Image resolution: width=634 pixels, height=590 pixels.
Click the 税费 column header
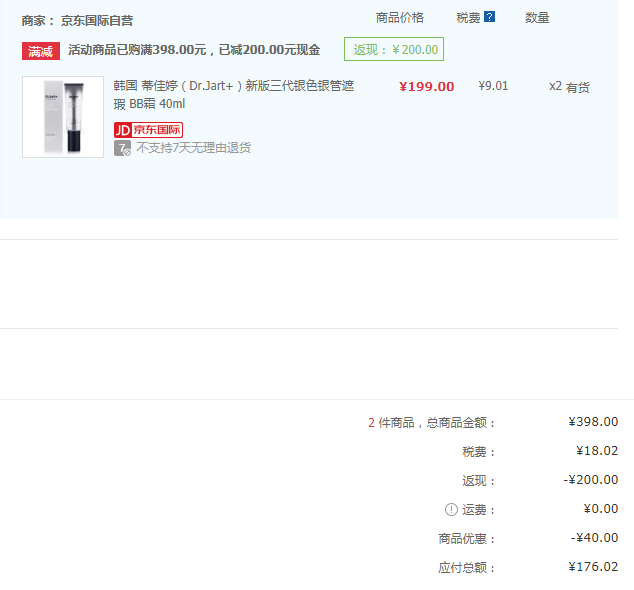468,18
